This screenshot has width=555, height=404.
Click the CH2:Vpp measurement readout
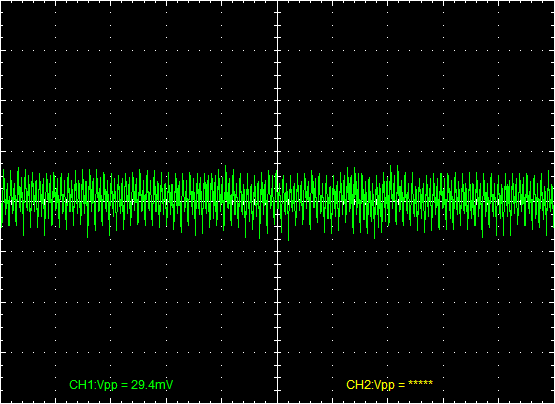click(389, 385)
